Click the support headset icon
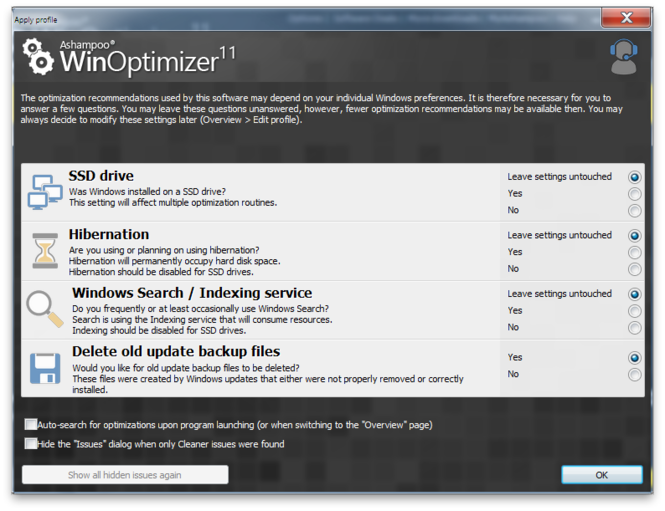Image resolution: width=665 pixels, height=511 pixels. point(623,57)
